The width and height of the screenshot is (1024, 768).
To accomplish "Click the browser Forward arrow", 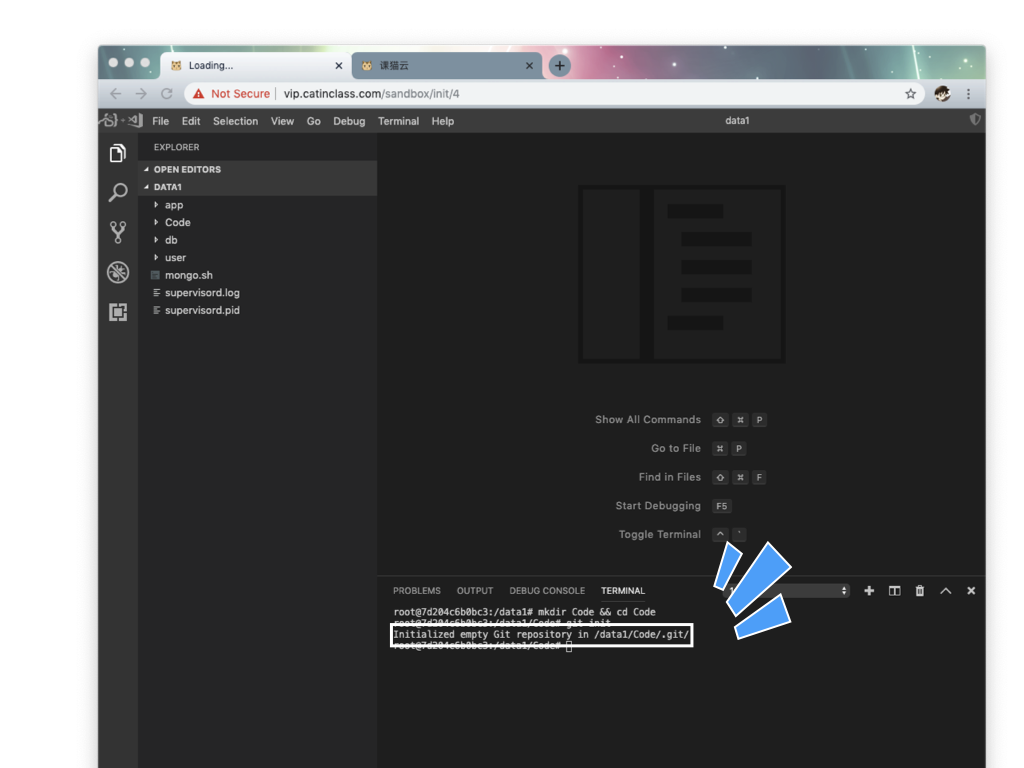I will [141, 93].
